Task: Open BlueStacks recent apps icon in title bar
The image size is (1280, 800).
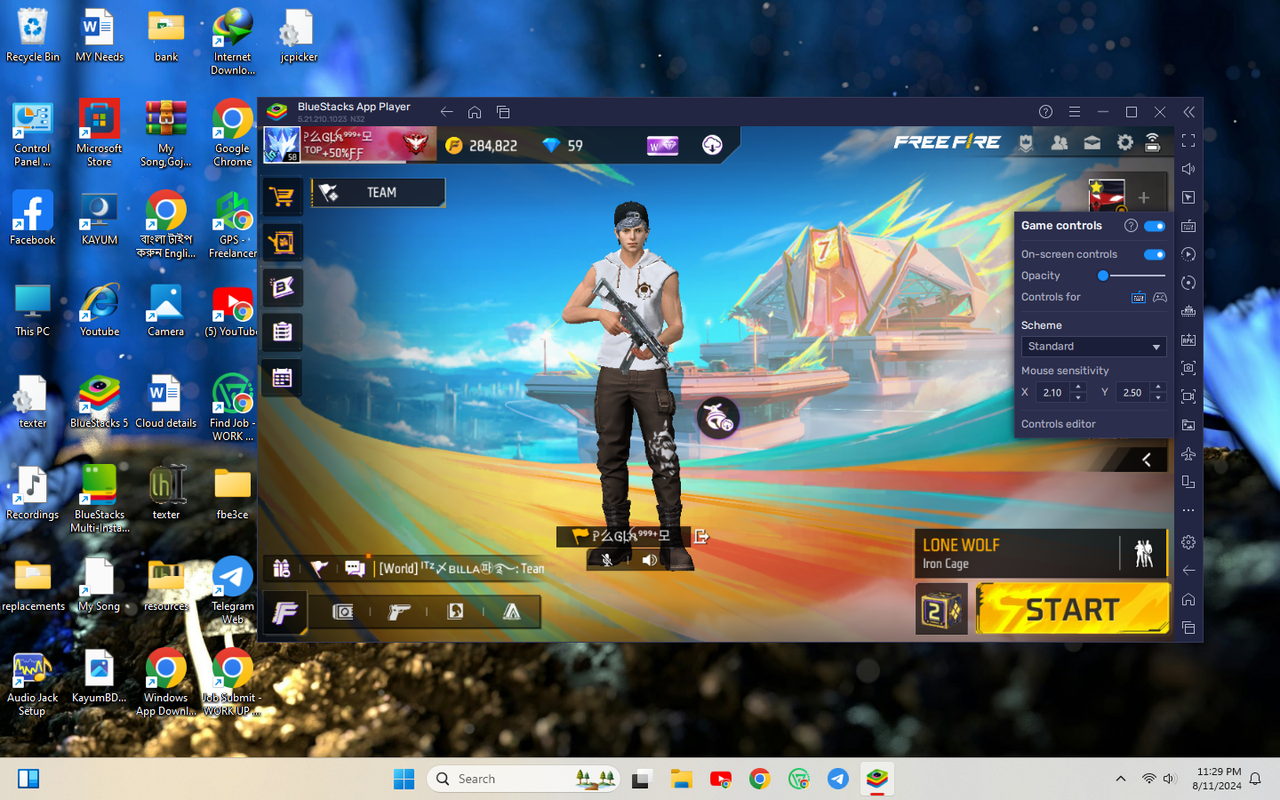Action: pyautogui.click(x=503, y=112)
